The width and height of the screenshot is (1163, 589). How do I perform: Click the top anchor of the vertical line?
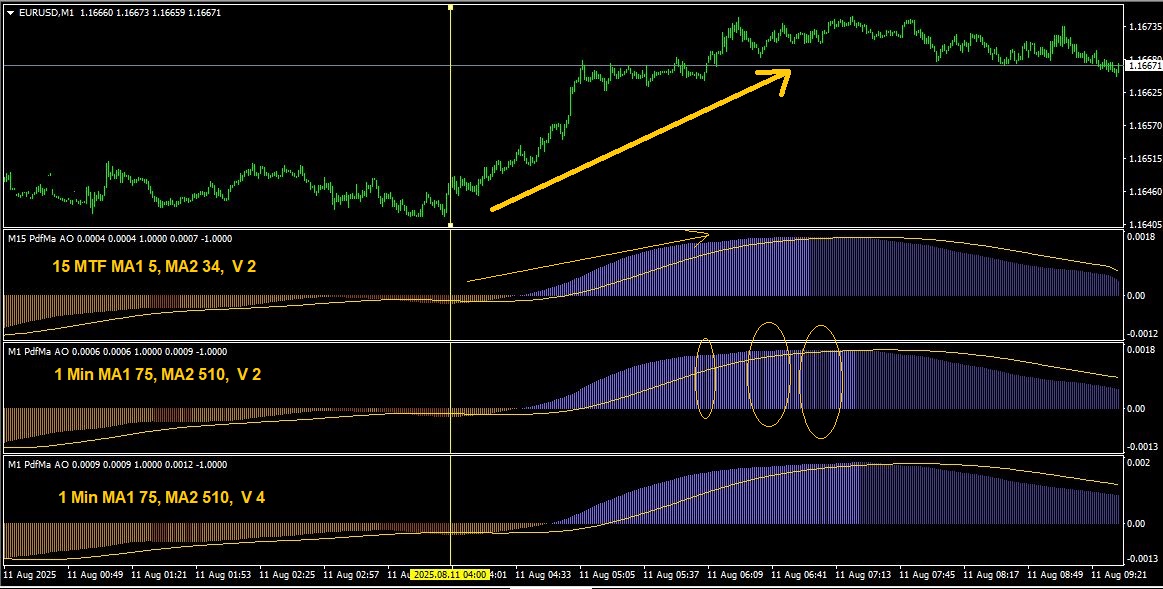pos(450,7)
